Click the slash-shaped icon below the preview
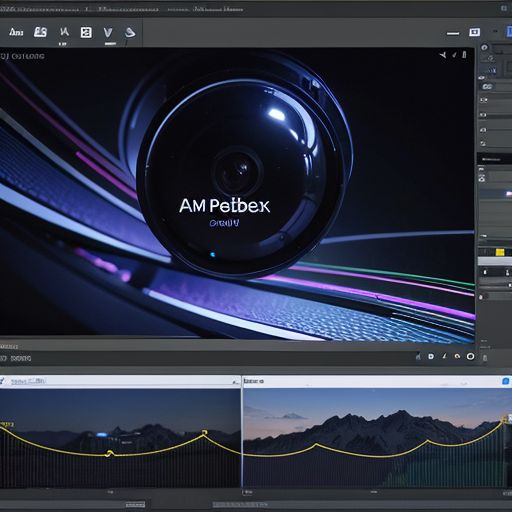The height and width of the screenshot is (512, 512). click(x=444, y=356)
